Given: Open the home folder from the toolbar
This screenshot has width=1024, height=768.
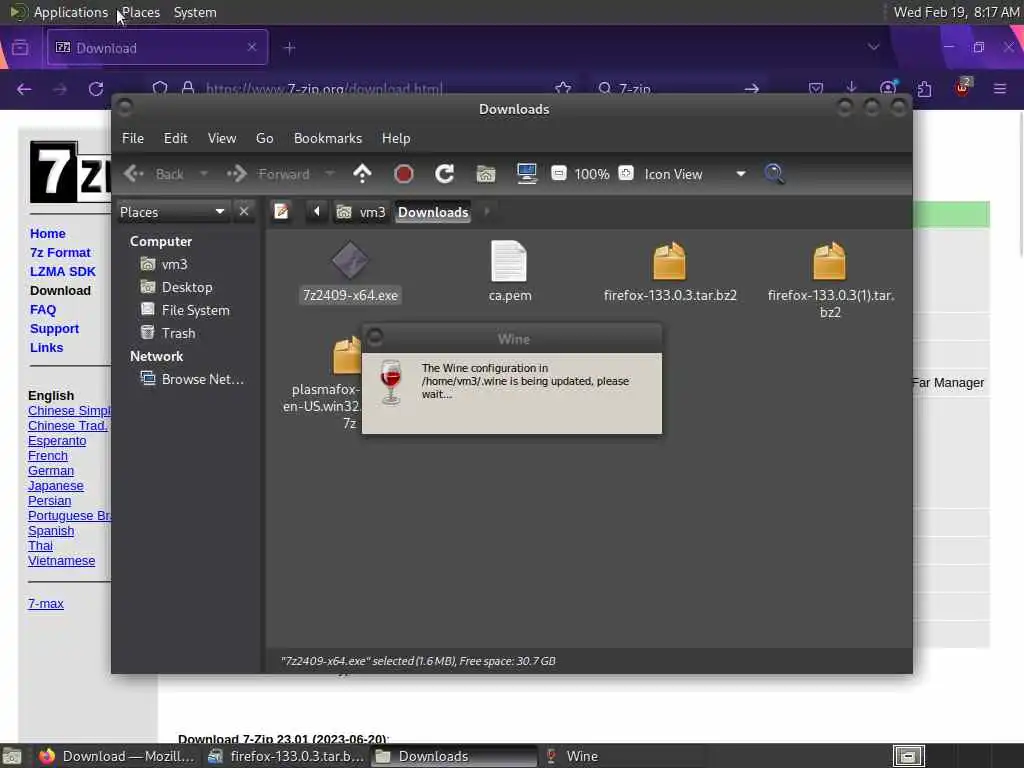Looking at the screenshot, I should [486, 174].
